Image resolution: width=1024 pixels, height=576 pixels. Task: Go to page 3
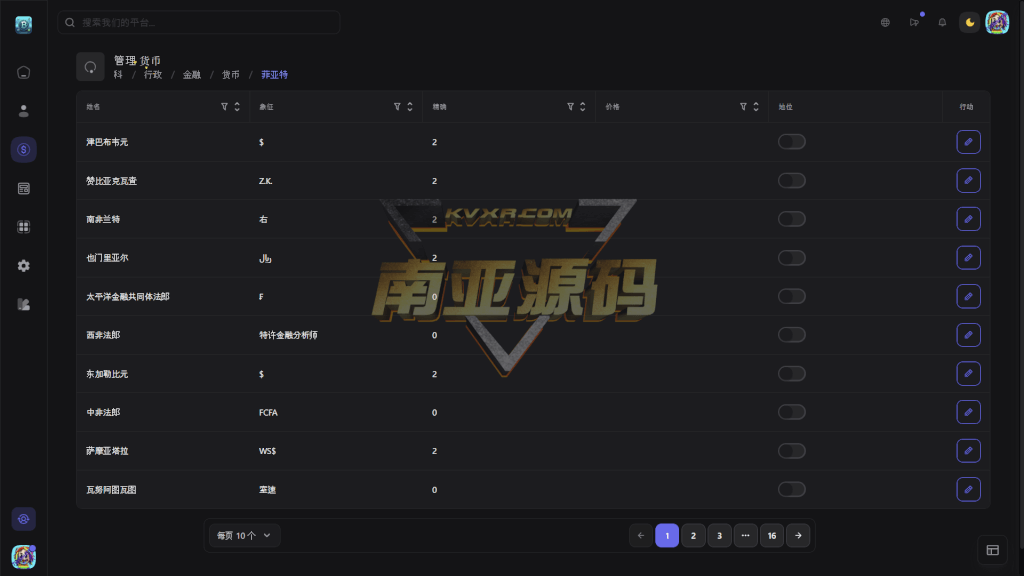719,536
